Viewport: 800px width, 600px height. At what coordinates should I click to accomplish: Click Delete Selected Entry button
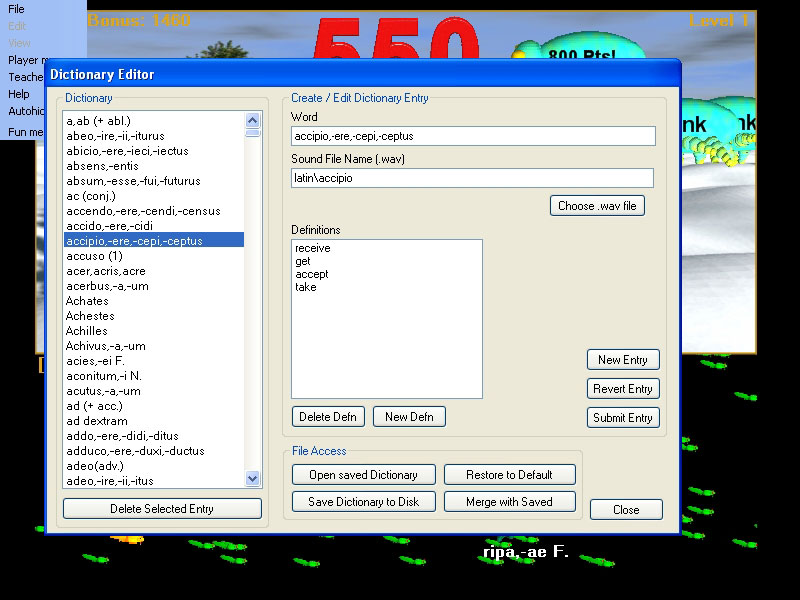pos(162,509)
